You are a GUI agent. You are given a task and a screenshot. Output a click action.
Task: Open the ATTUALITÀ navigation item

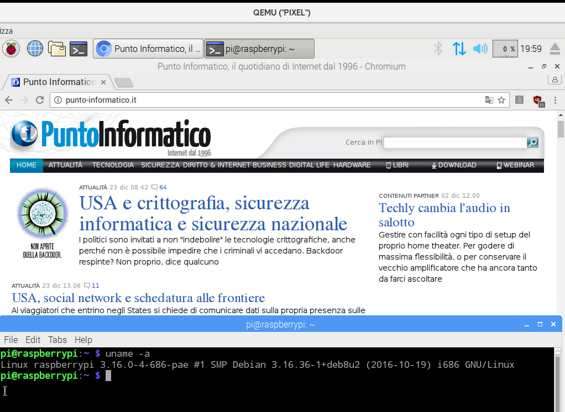coord(65,165)
